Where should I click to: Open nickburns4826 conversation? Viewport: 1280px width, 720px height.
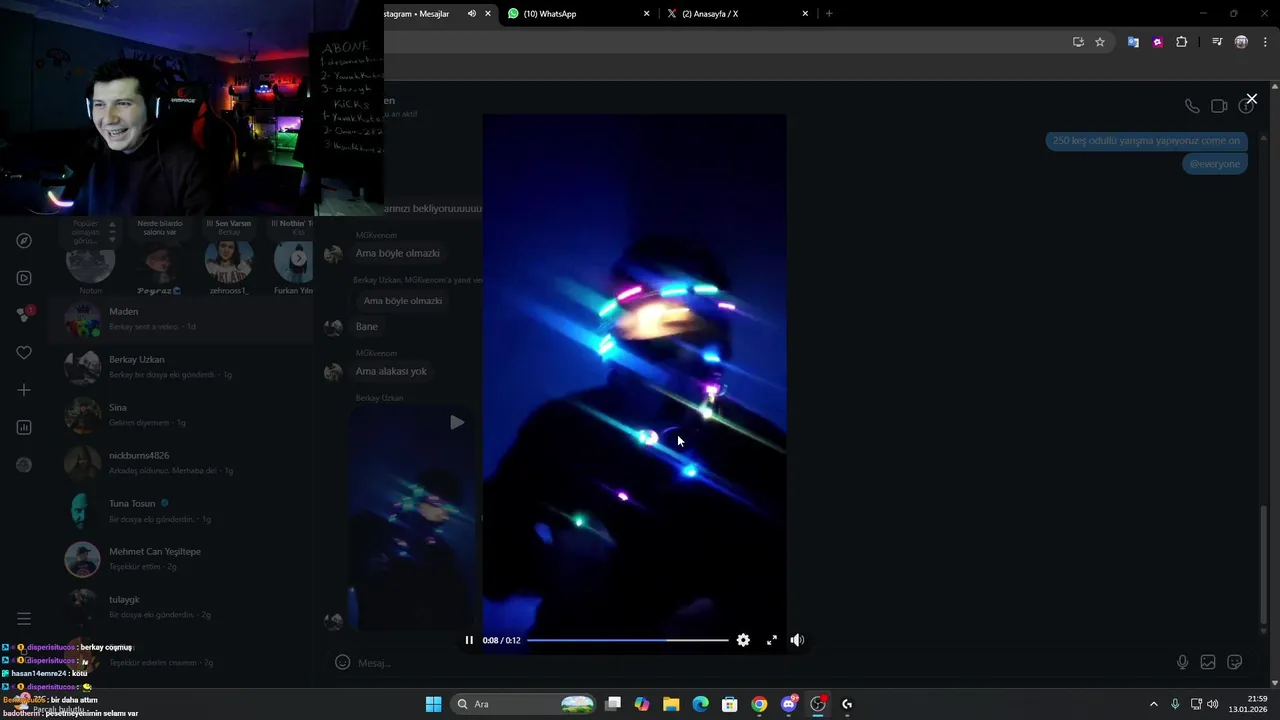point(181,463)
